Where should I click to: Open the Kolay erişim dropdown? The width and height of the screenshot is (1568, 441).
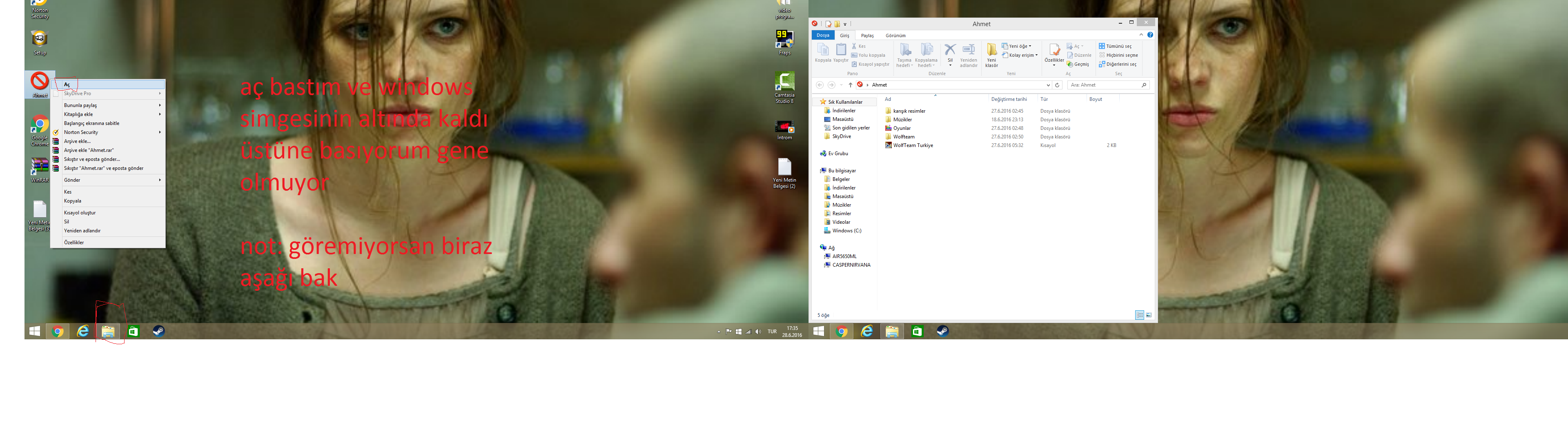point(1022,56)
